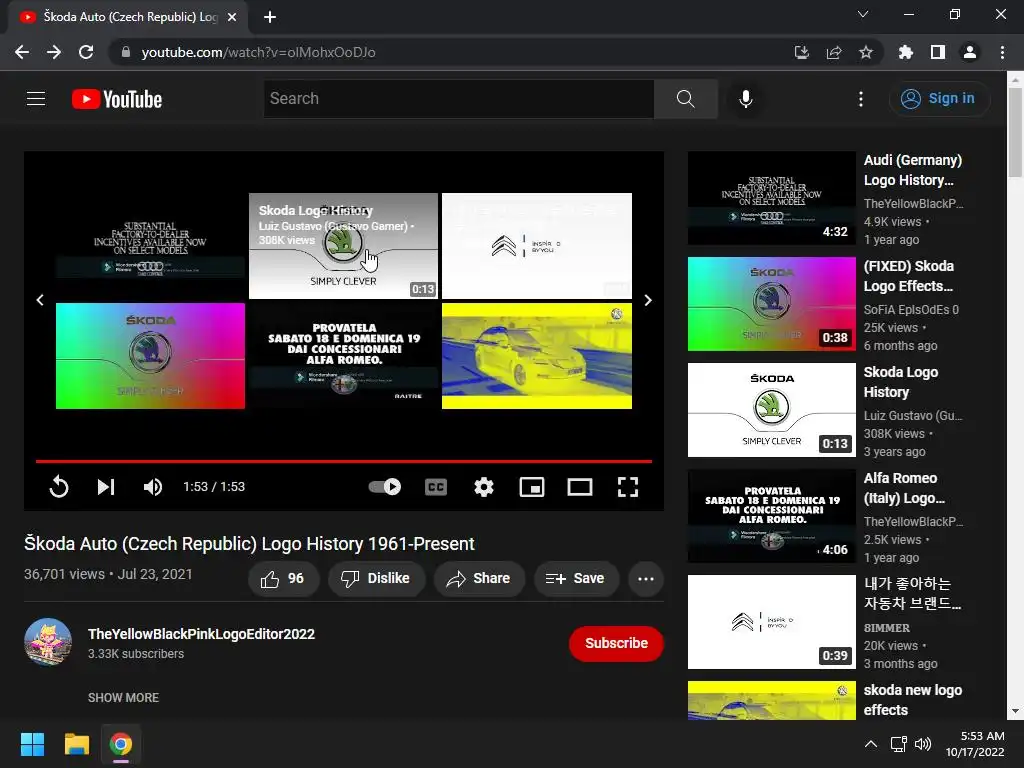Reload the page

[86, 52]
